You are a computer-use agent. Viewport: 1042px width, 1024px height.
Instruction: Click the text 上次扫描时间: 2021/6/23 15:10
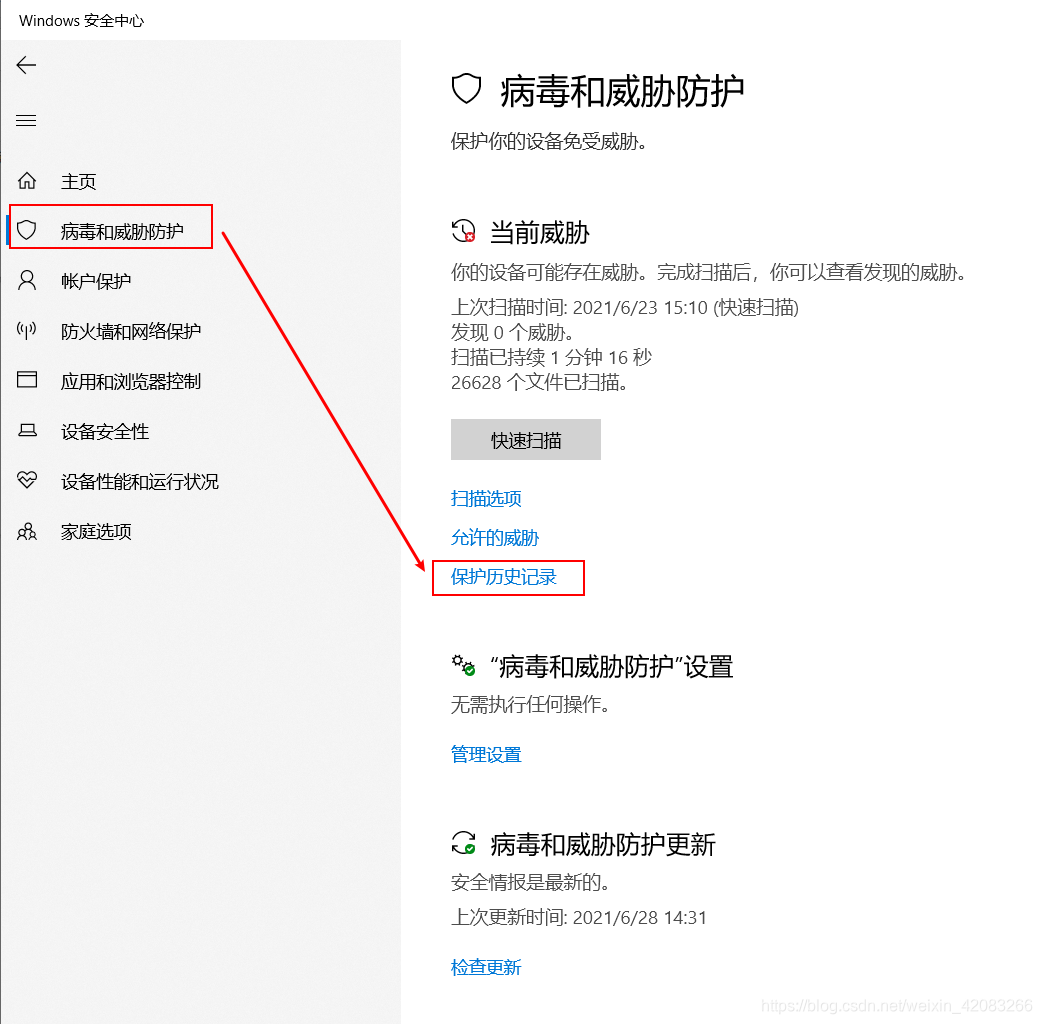[x=579, y=307]
